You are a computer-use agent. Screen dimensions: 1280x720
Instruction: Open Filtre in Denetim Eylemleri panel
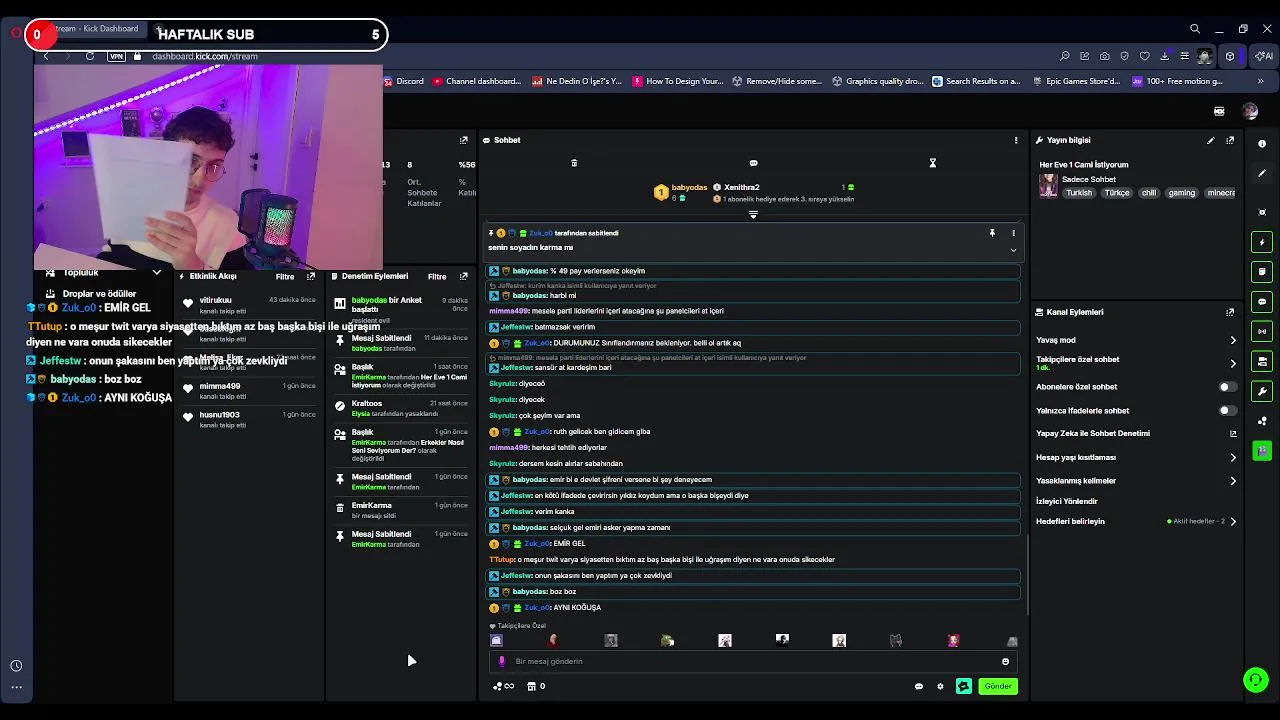[437, 277]
